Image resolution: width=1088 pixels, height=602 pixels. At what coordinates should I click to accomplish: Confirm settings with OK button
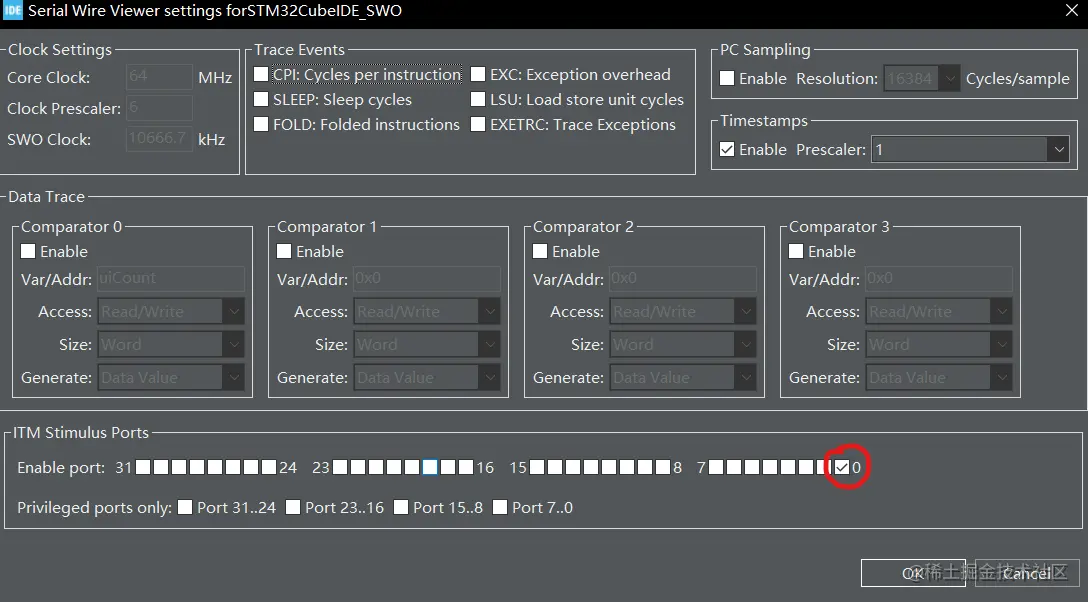pos(913,573)
